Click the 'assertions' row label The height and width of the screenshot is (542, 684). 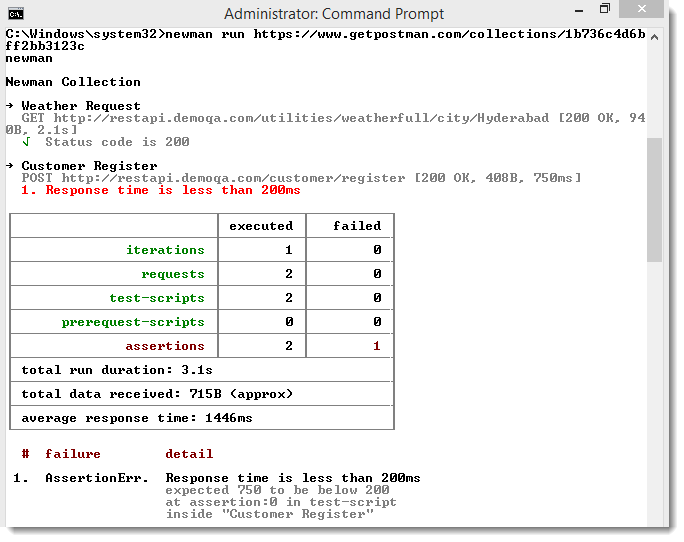coord(165,346)
